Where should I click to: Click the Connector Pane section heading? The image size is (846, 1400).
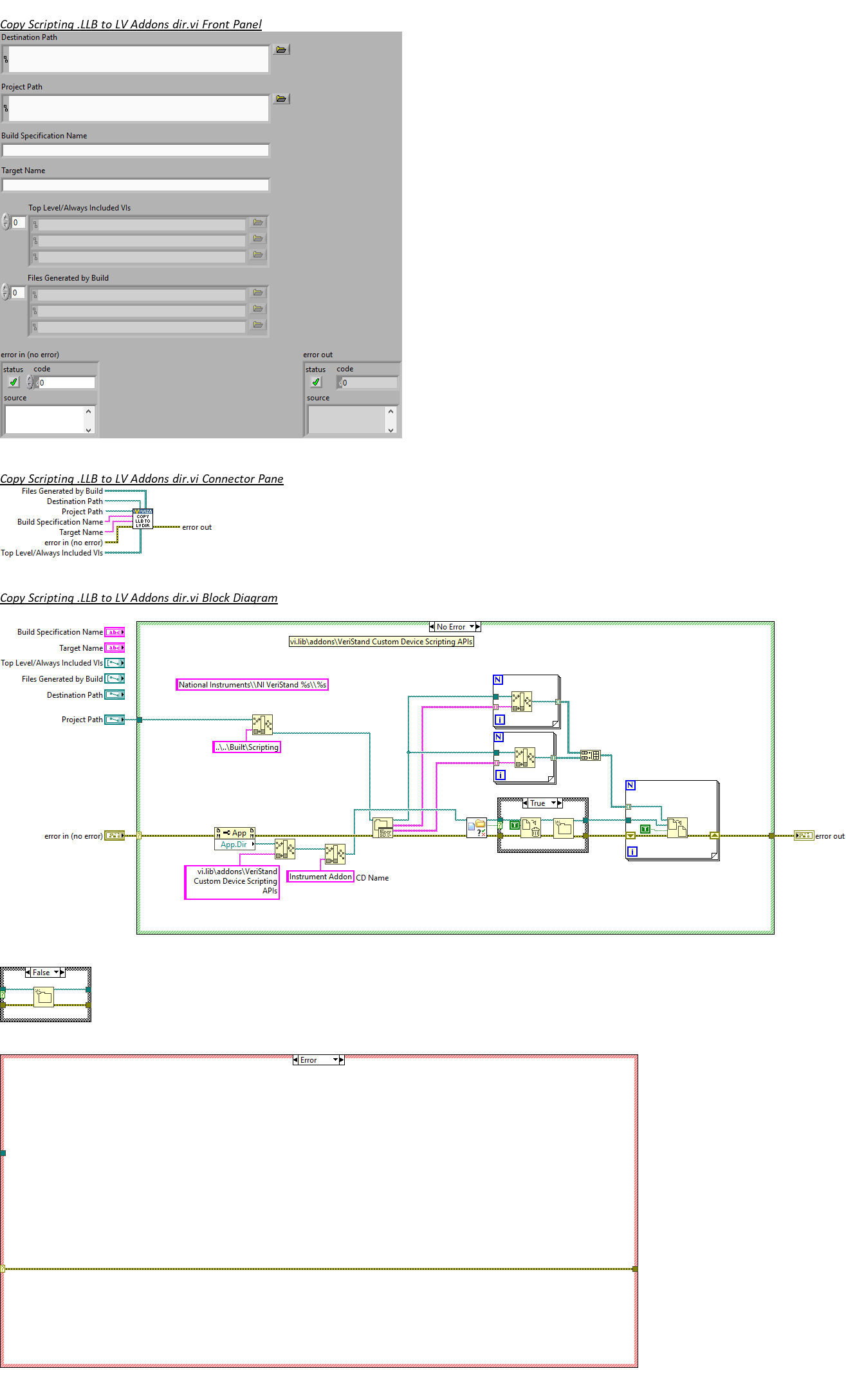click(142, 478)
